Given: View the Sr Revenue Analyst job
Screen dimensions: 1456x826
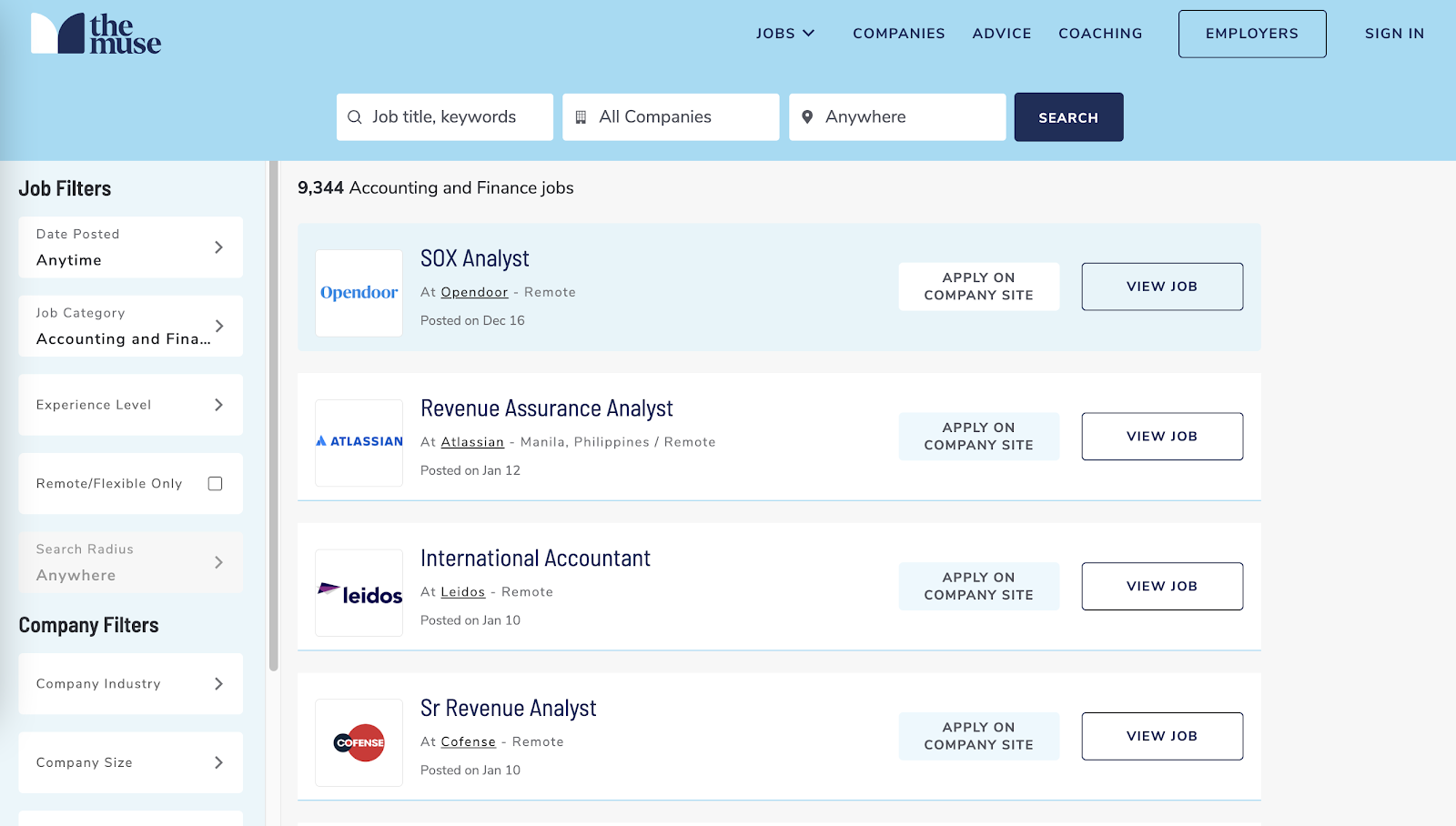Looking at the screenshot, I should [1162, 736].
